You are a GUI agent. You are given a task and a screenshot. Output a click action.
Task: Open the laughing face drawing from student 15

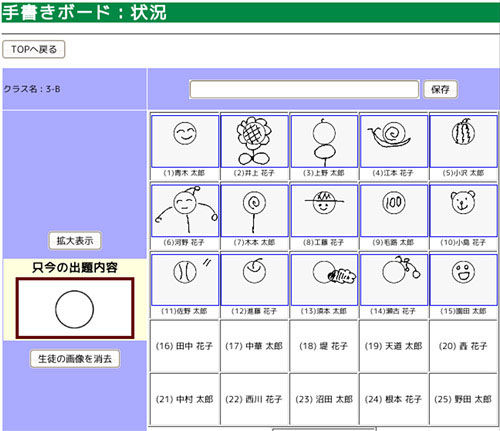(x=463, y=280)
